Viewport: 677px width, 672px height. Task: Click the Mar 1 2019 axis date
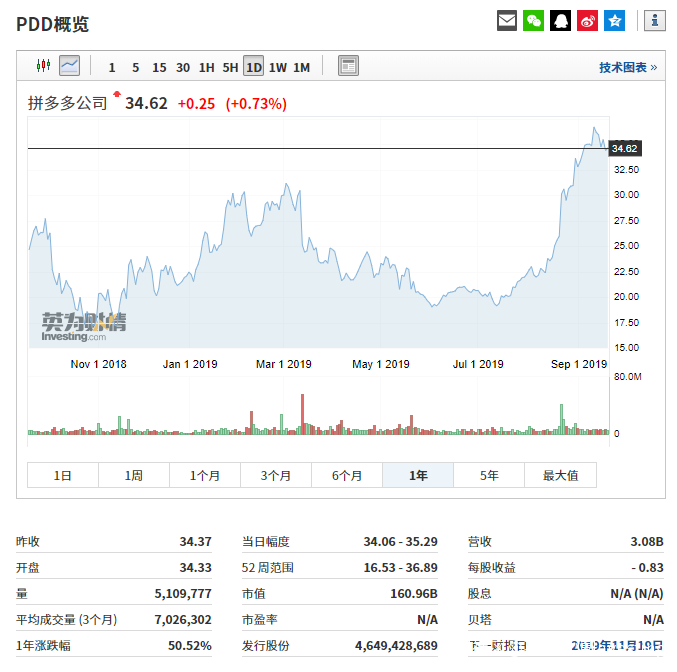pos(284,364)
